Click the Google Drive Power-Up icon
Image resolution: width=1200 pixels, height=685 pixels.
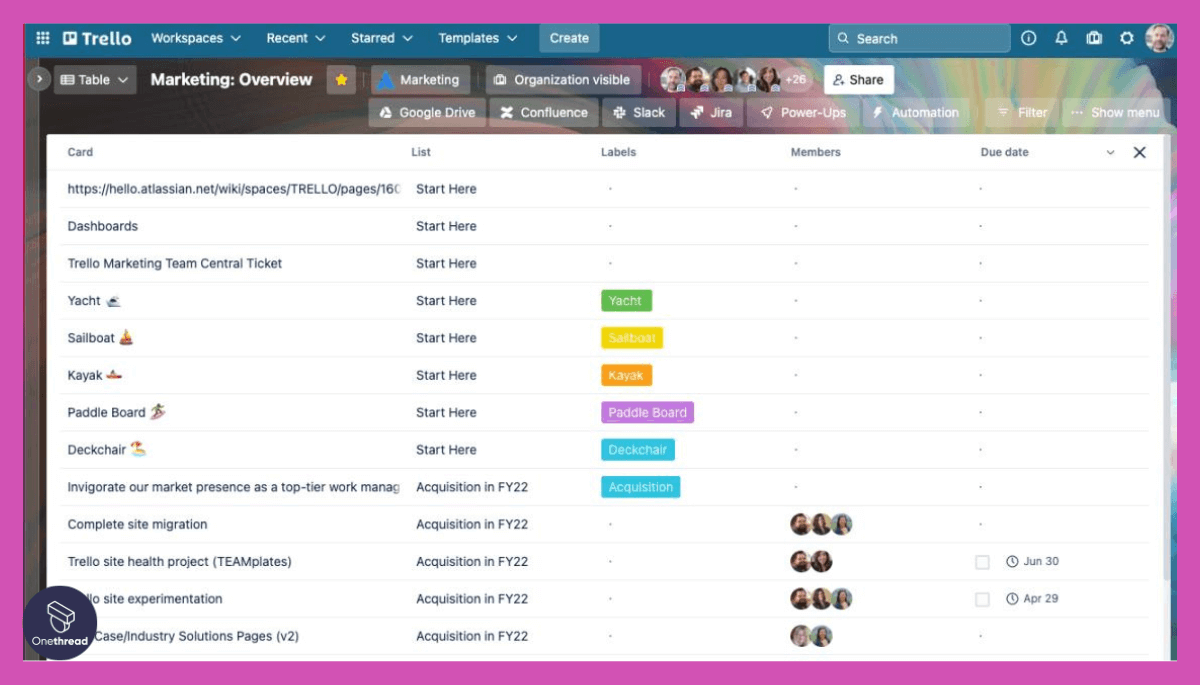384,112
